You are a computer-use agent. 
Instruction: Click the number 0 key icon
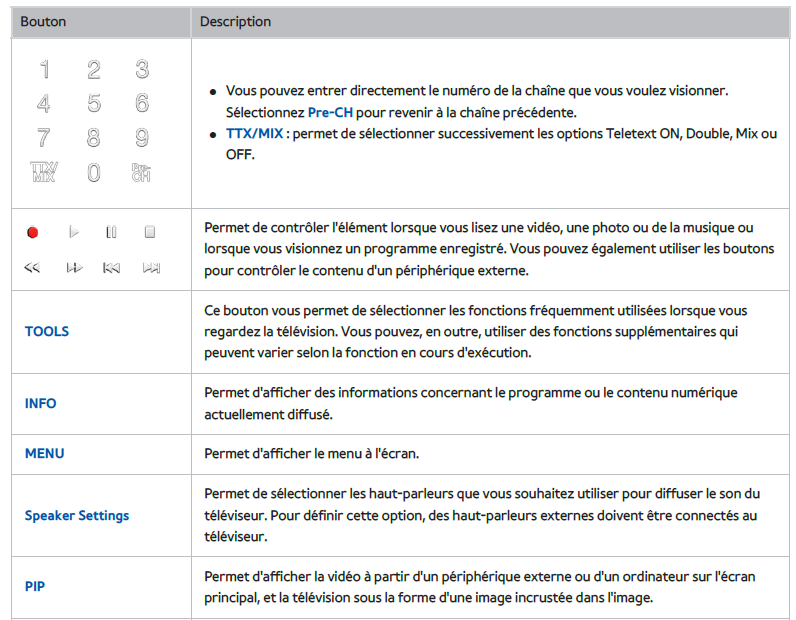click(x=93, y=173)
